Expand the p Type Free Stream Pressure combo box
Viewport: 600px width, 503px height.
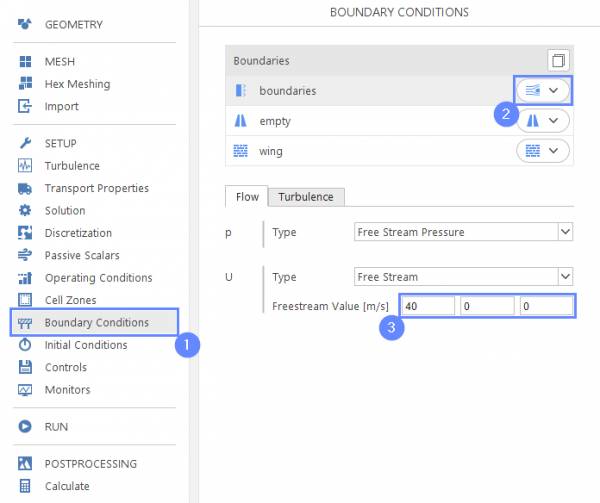coord(465,232)
